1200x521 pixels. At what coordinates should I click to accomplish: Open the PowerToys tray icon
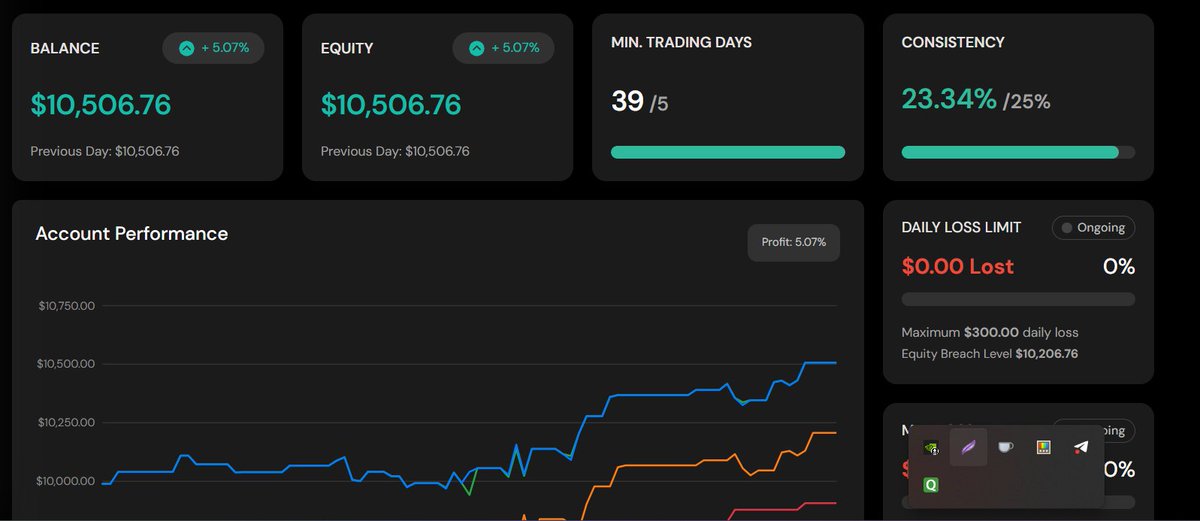pyautogui.click(x=1043, y=448)
